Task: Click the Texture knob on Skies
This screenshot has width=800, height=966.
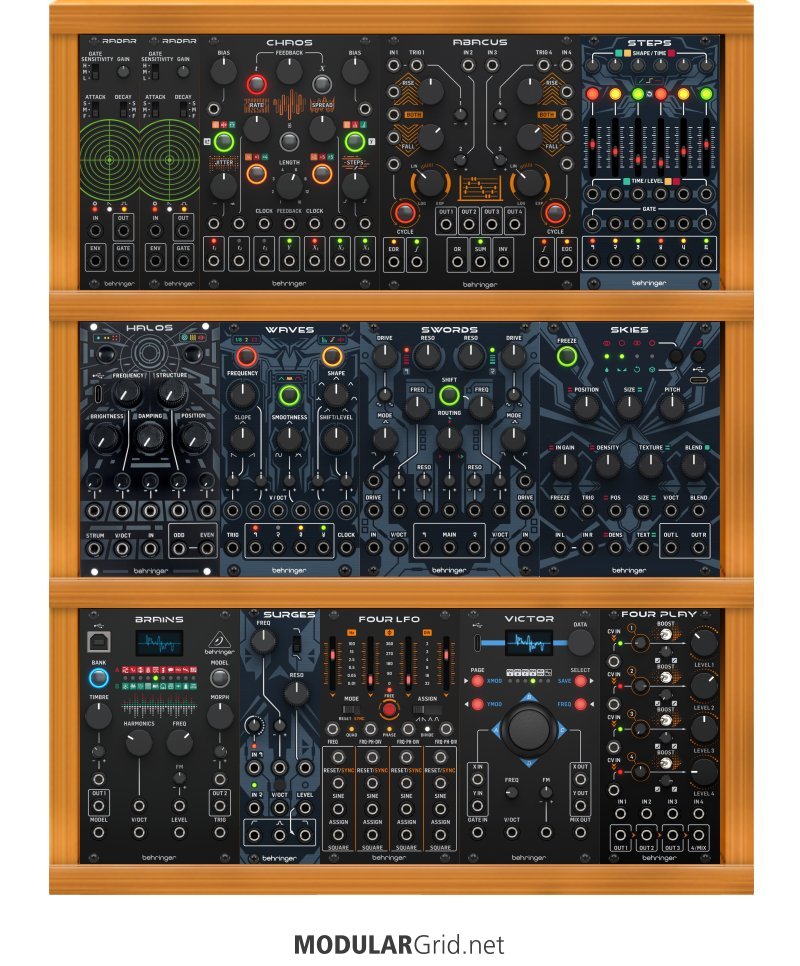Action: tap(650, 465)
